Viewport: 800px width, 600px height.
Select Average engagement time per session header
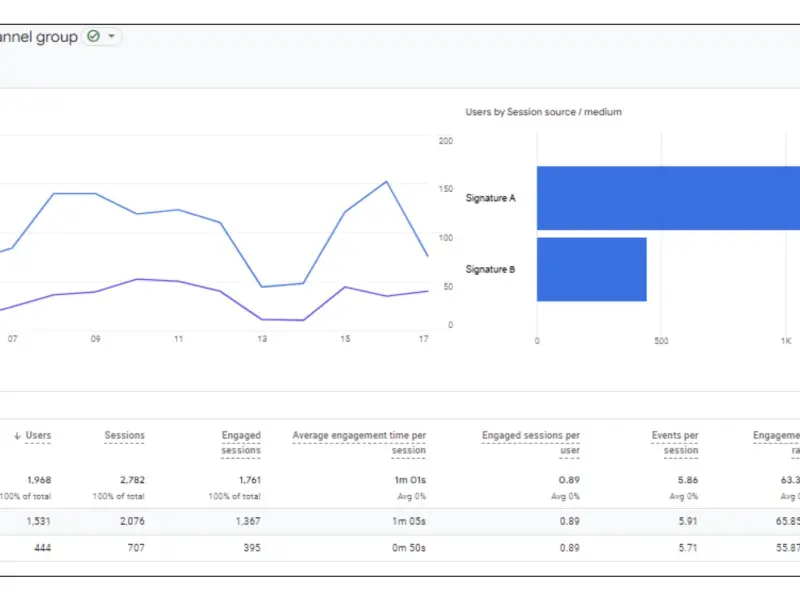tap(359, 442)
